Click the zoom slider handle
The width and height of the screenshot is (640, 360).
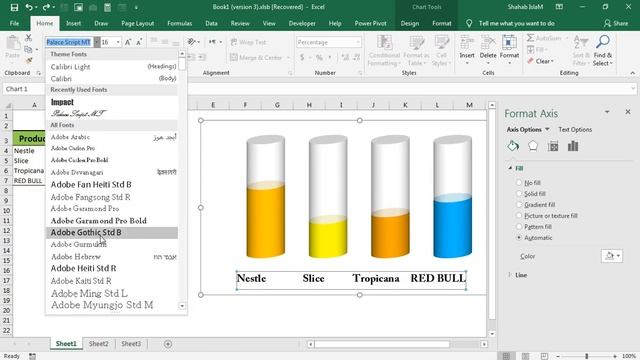(x=587, y=356)
